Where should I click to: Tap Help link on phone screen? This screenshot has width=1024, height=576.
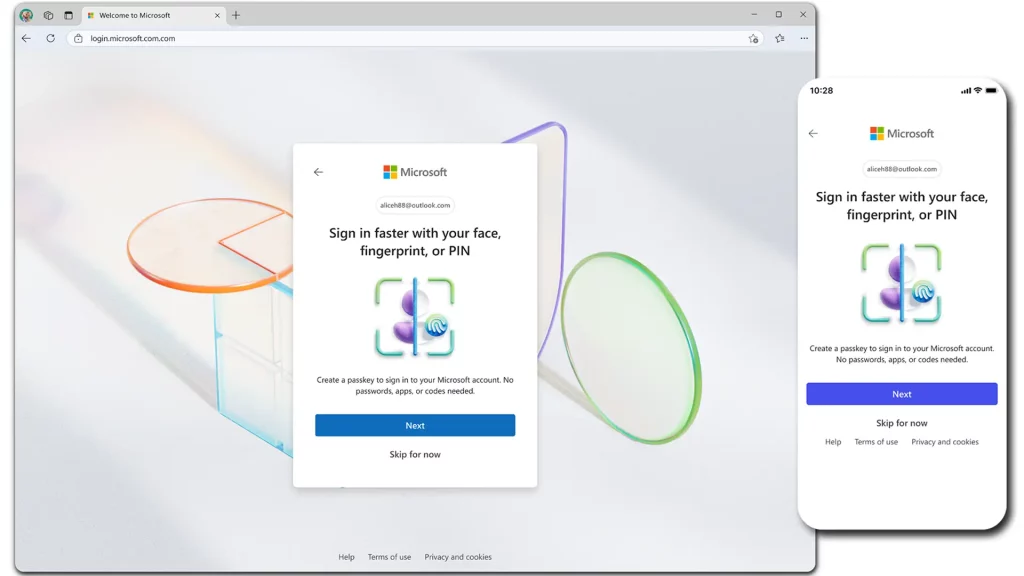click(x=833, y=442)
